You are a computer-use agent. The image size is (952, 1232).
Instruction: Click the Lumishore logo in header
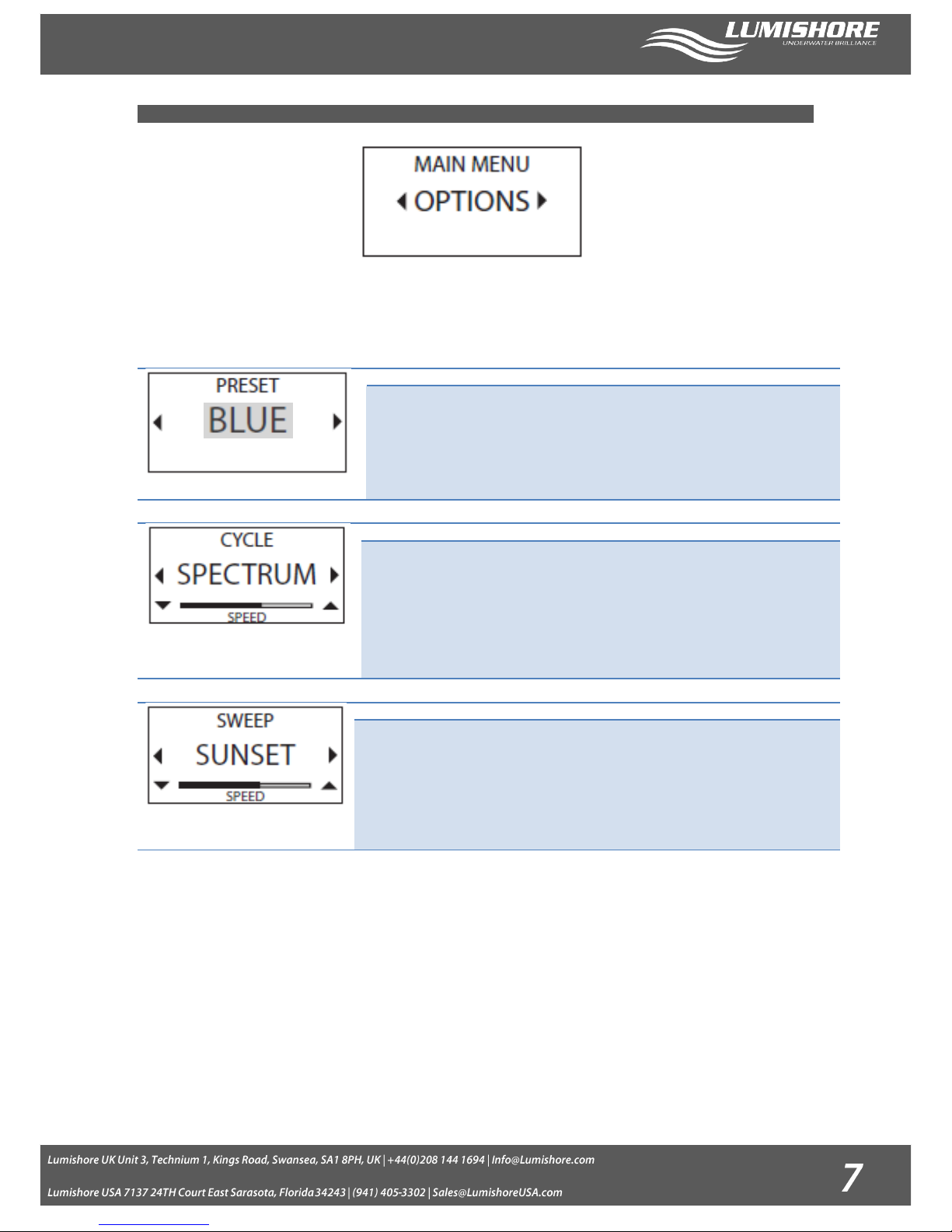[x=761, y=42]
